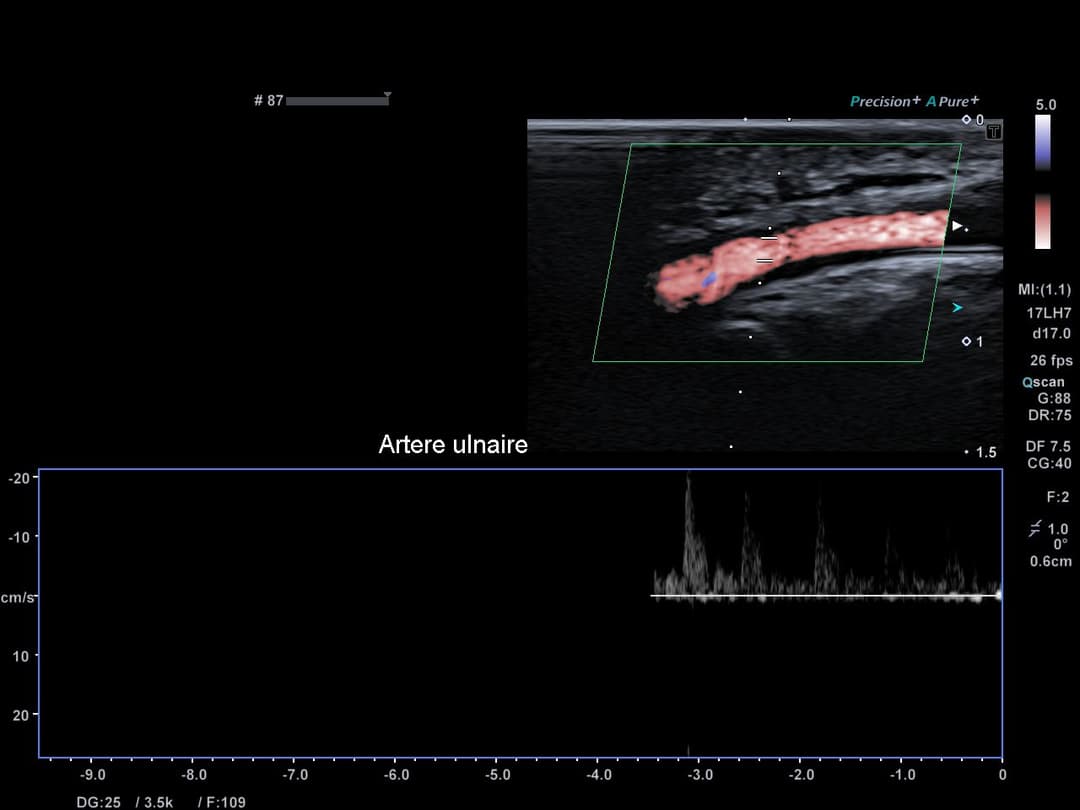Click the Doppler angle icon beside 1.0

[x=1034, y=529]
